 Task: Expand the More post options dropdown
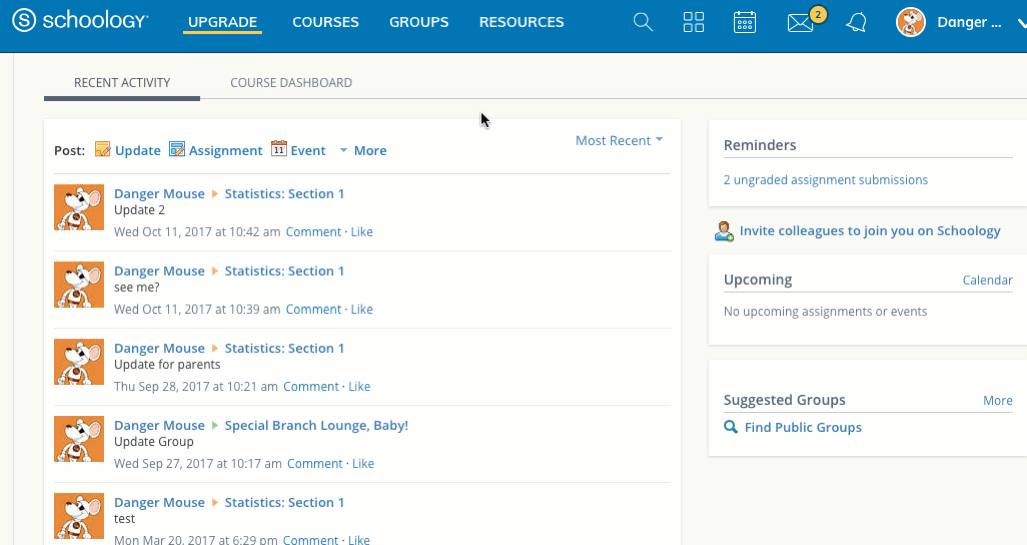(x=362, y=150)
